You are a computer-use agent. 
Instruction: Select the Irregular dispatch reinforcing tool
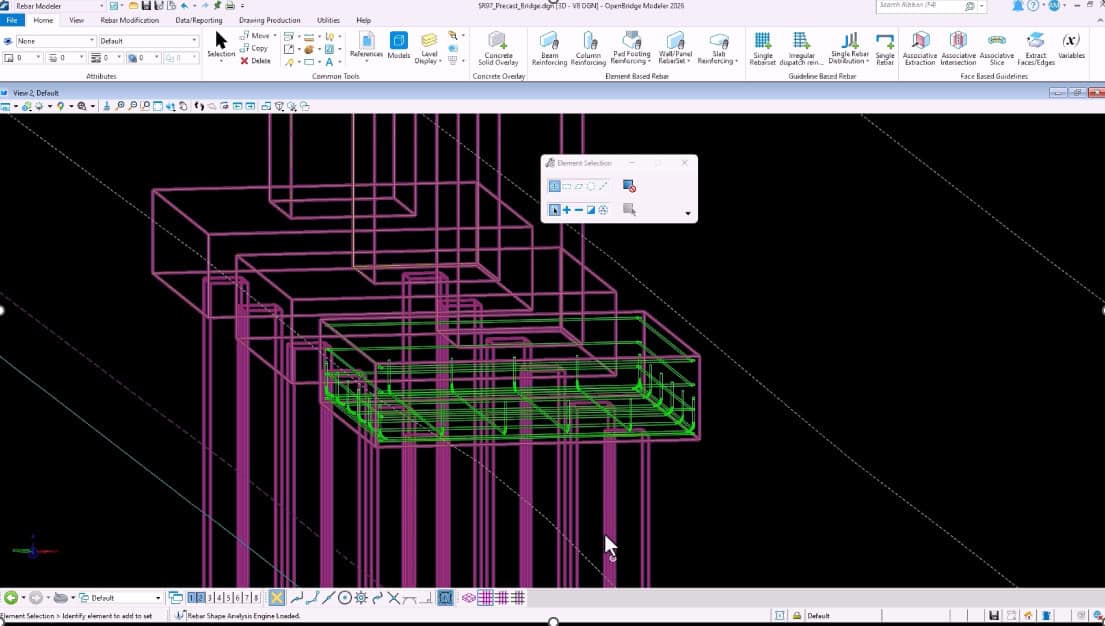(x=801, y=48)
